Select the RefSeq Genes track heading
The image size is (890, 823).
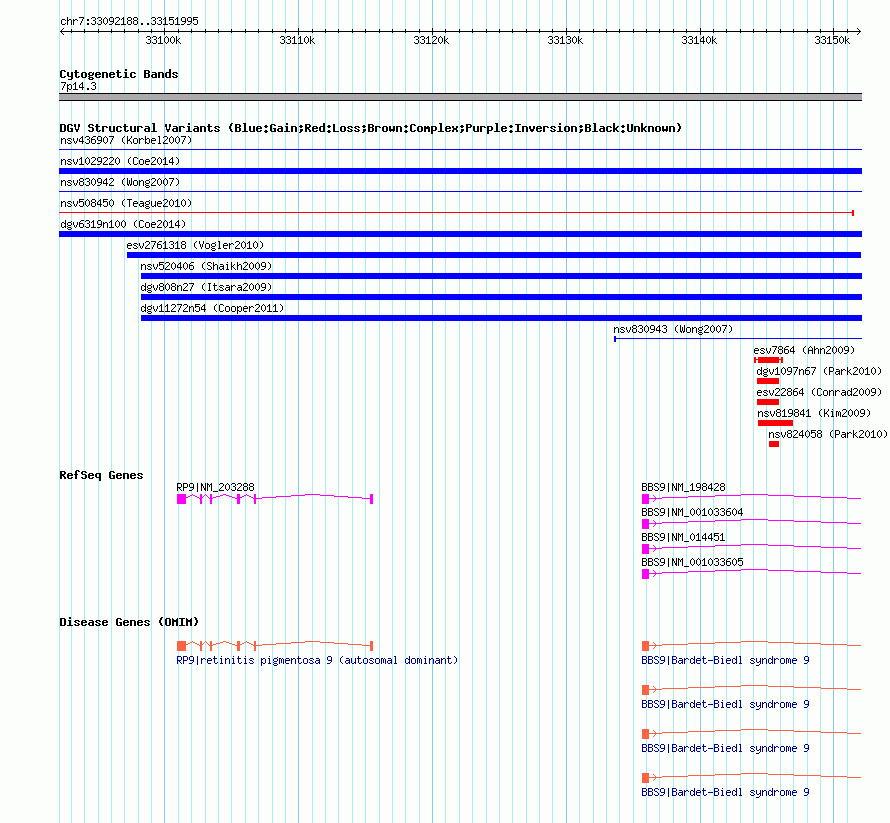coord(102,475)
